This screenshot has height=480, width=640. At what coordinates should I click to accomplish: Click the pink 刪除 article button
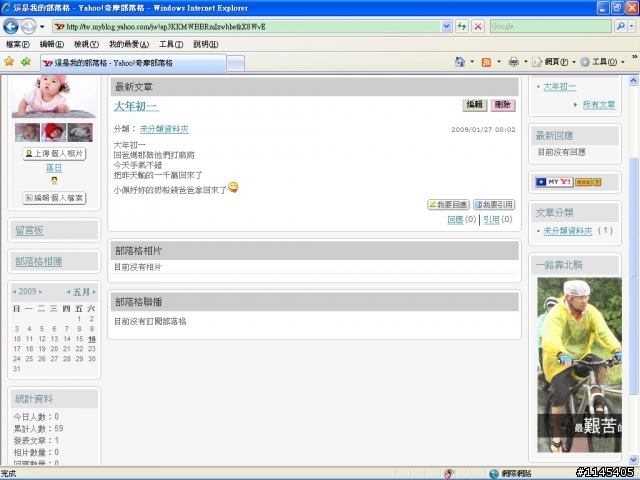503,105
